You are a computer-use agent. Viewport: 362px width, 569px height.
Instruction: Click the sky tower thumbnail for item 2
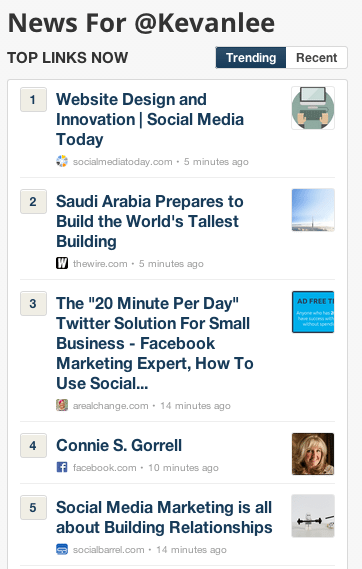tap(313, 210)
